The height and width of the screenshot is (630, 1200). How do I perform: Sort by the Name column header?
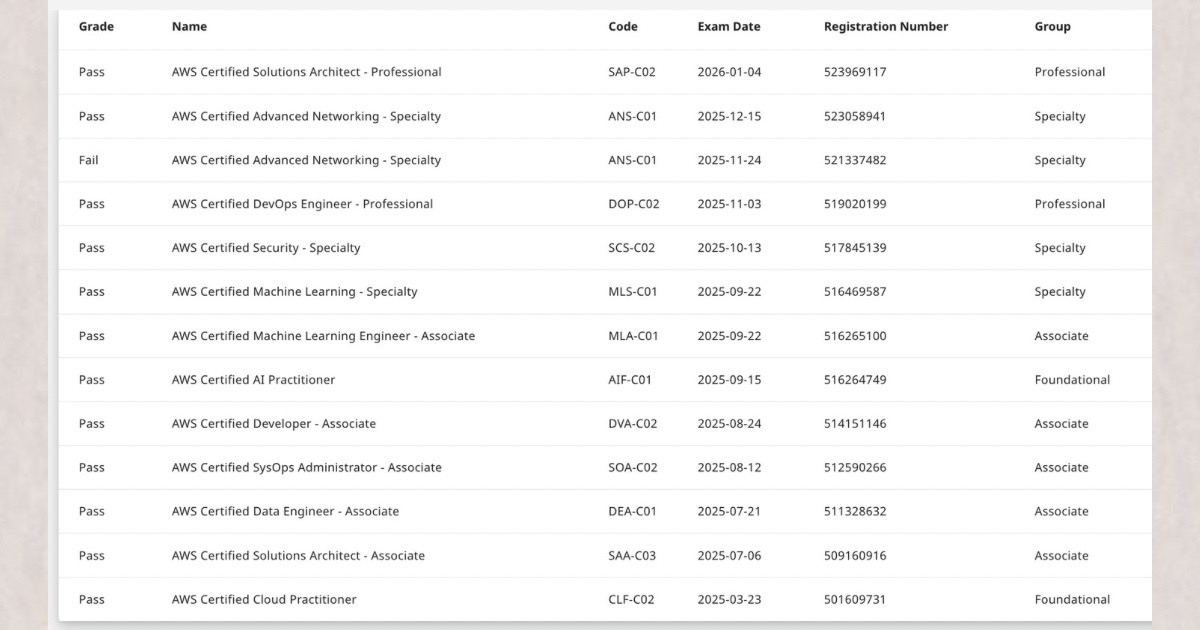pos(189,27)
